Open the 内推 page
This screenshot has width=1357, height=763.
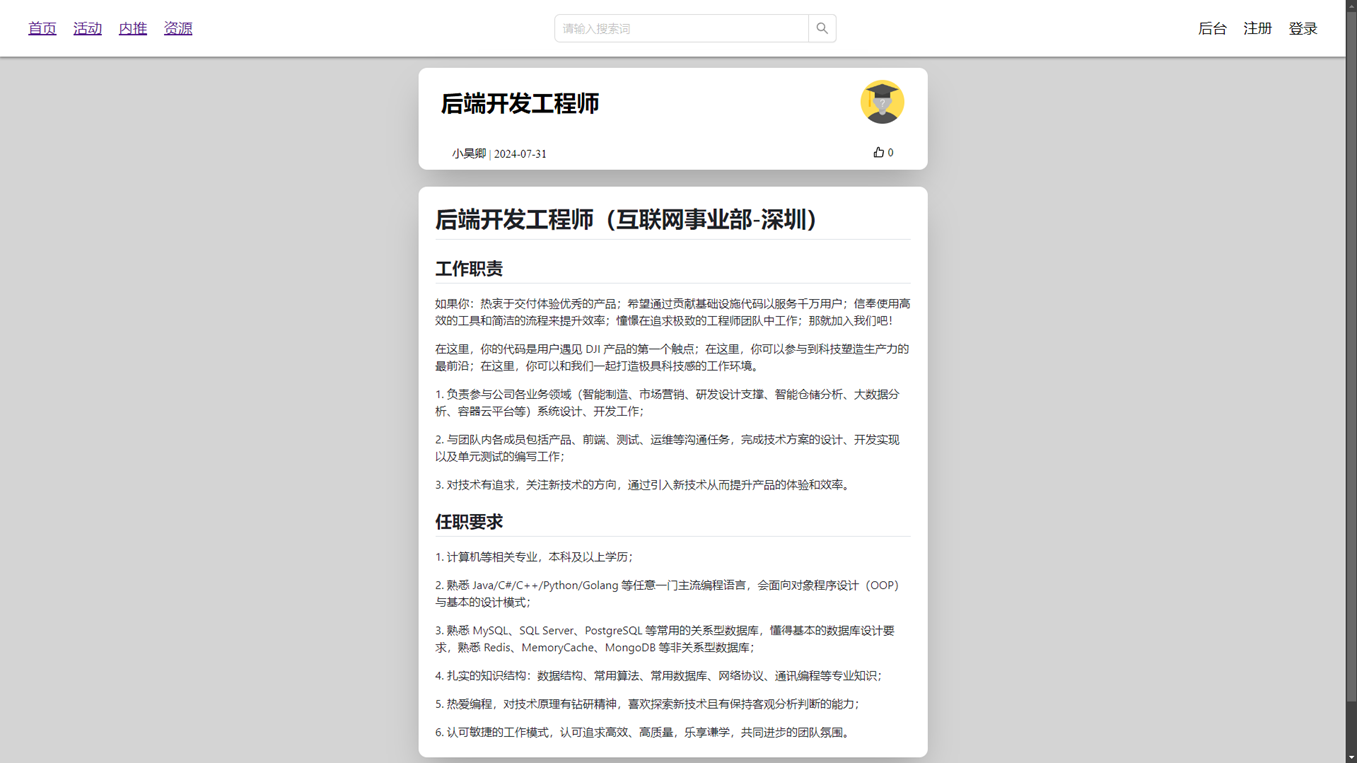pos(132,28)
